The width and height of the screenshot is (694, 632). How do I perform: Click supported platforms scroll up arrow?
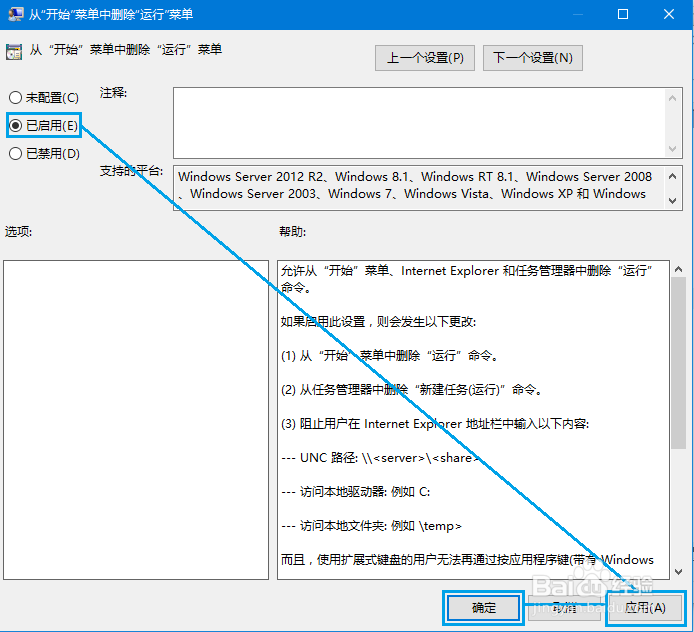click(672, 177)
